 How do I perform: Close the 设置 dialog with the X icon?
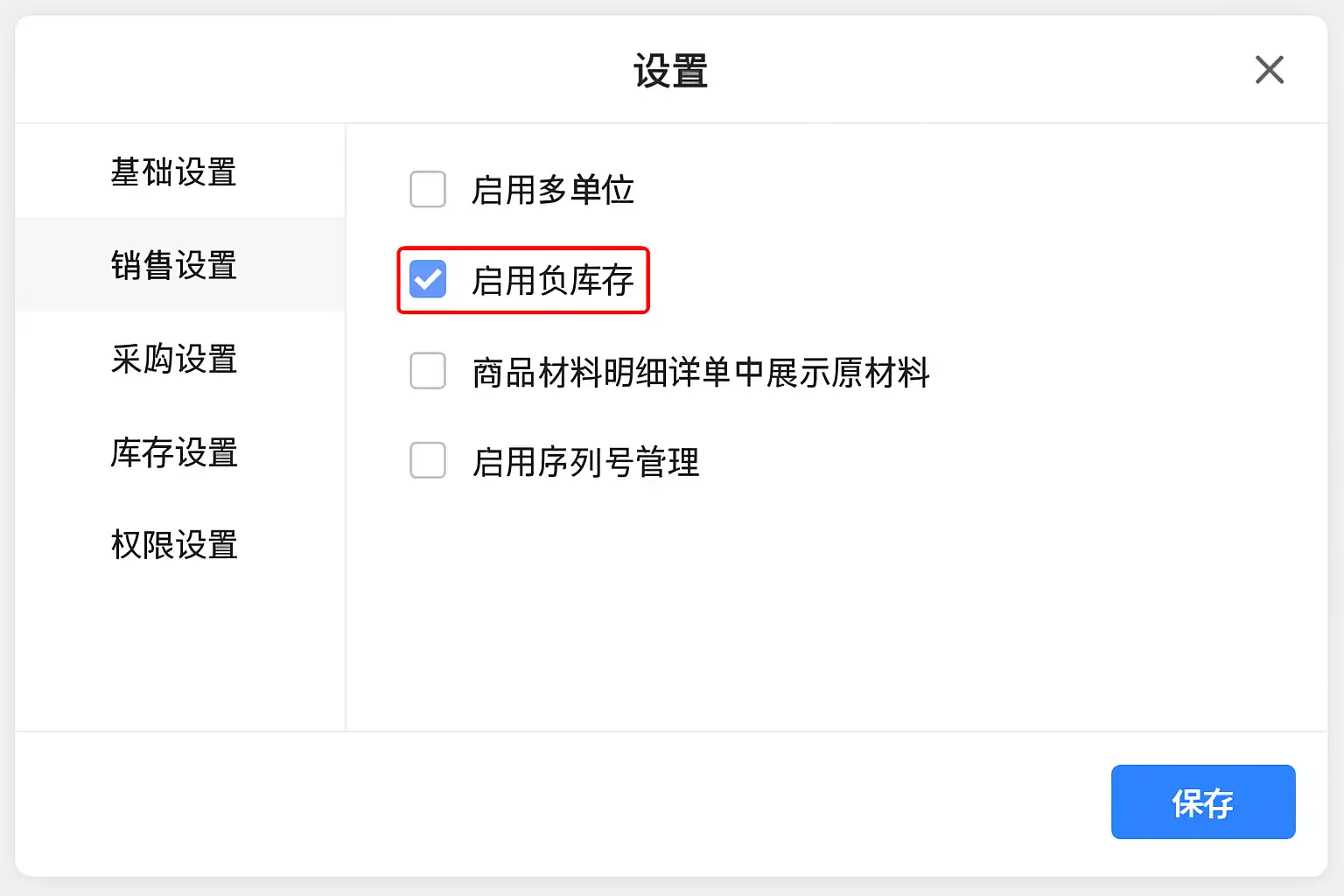coord(1269,70)
